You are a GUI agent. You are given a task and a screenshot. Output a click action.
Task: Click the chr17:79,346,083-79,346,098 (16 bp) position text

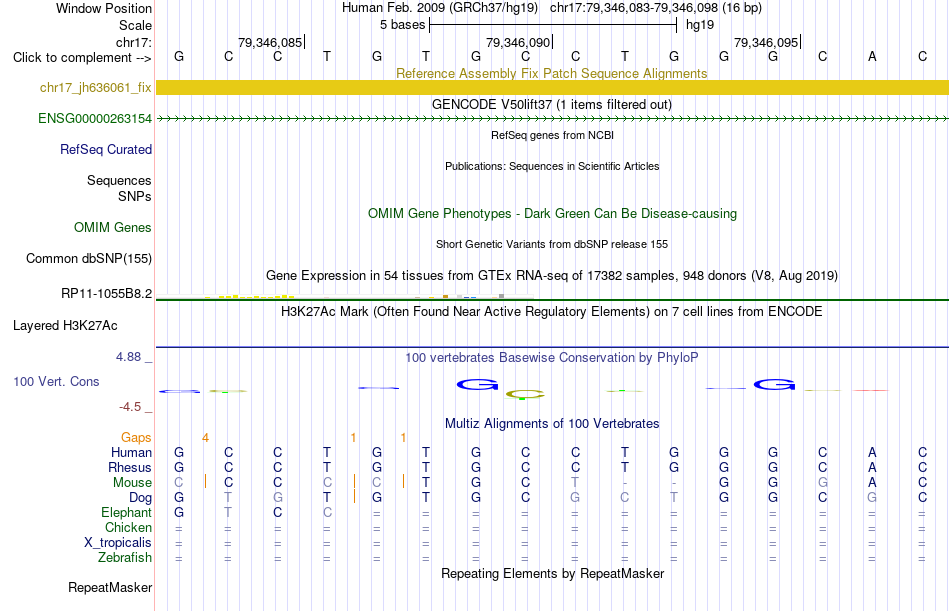656,8
